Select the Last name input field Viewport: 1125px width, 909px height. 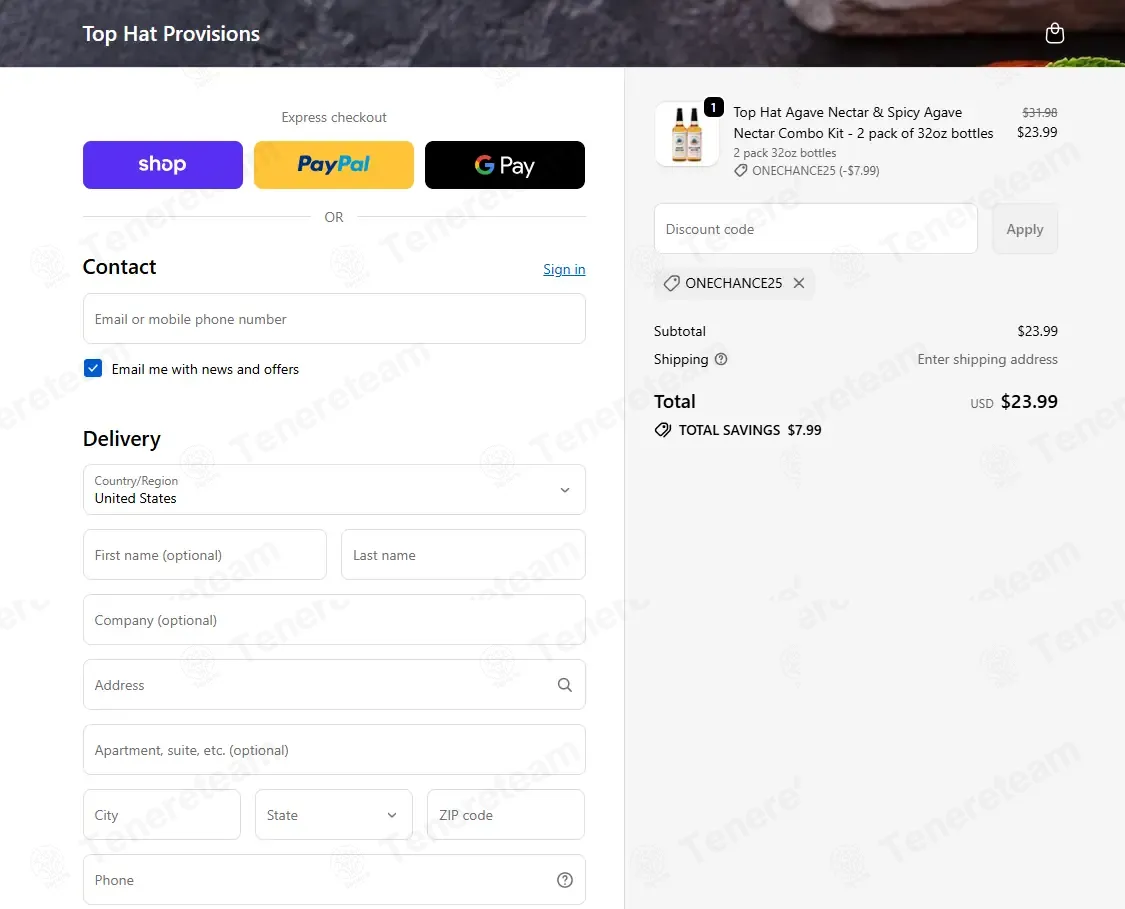[x=463, y=555]
